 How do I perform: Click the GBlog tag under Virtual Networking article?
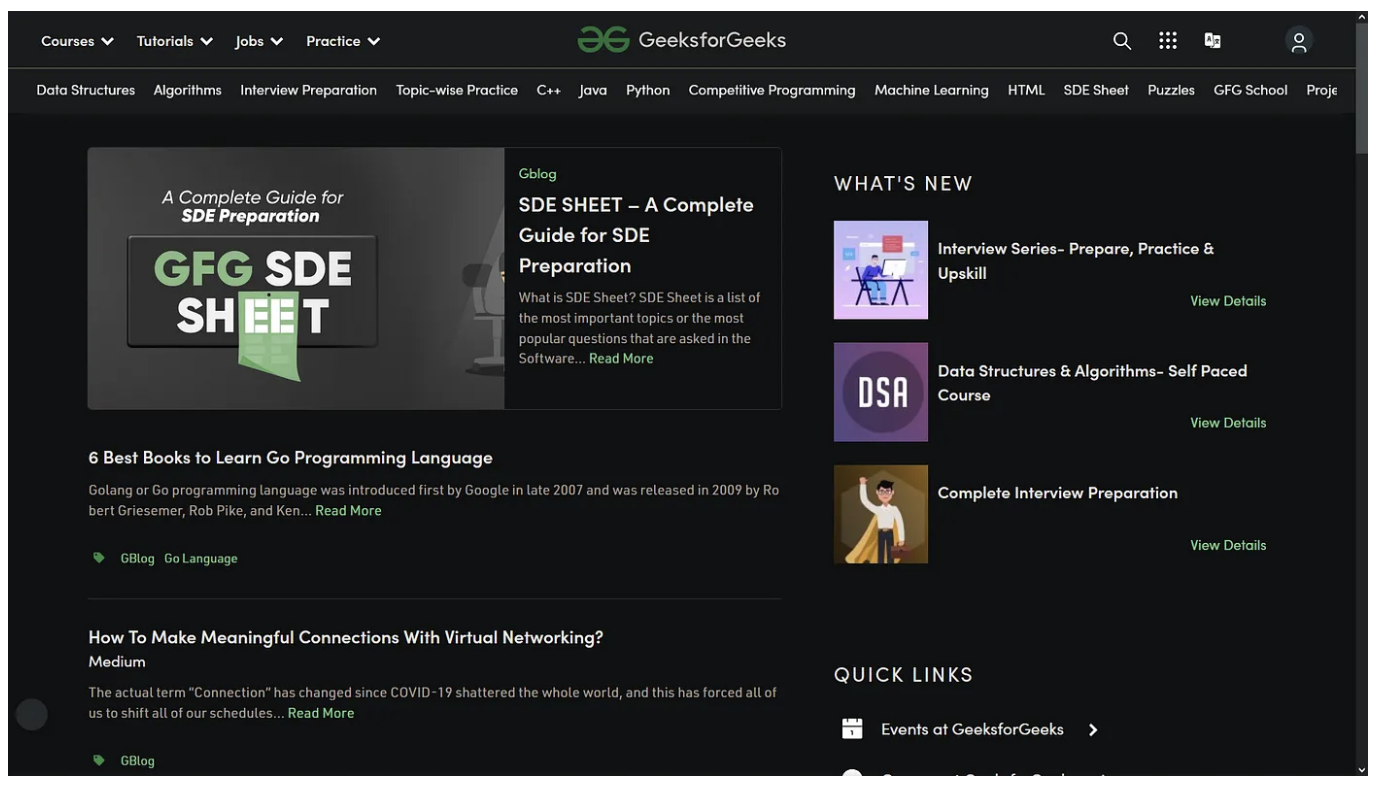point(137,760)
